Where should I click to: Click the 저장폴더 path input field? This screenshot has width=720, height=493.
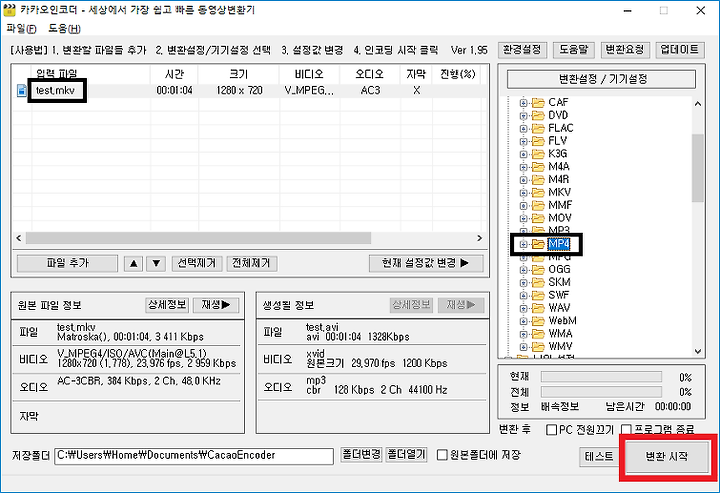click(x=194, y=456)
